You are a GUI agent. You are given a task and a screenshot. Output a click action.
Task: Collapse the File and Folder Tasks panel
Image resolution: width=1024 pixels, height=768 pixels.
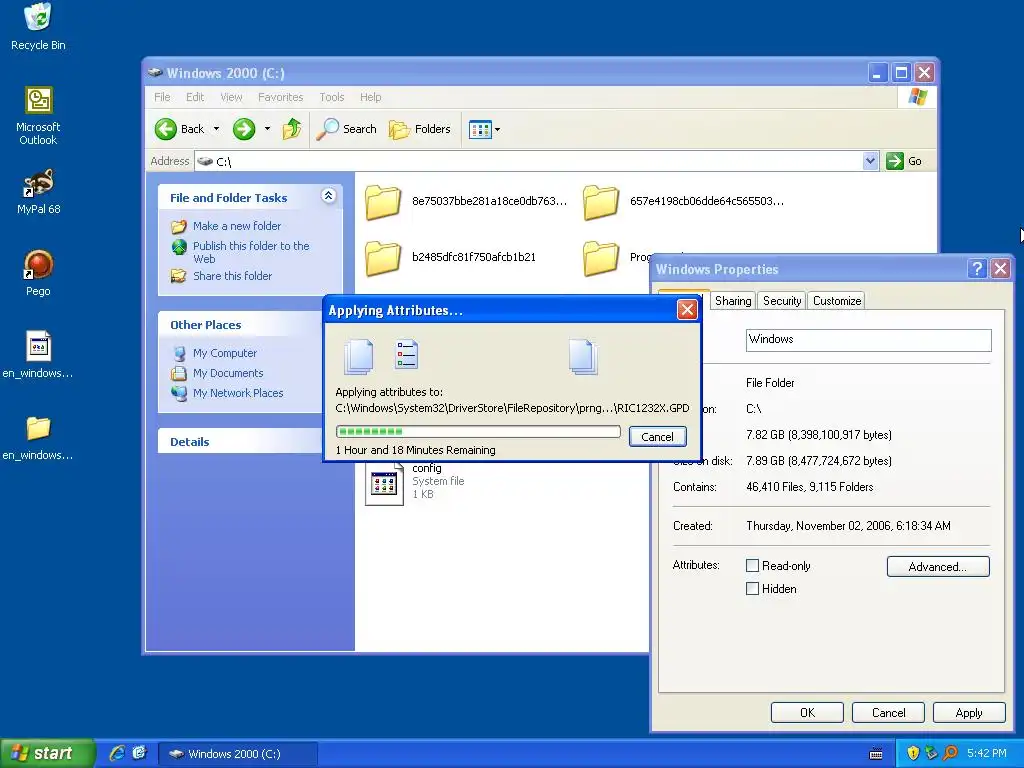328,195
